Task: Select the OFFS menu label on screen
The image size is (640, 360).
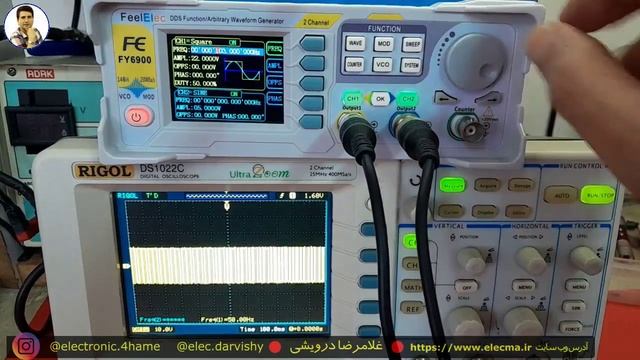Action: (x=275, y=82)
